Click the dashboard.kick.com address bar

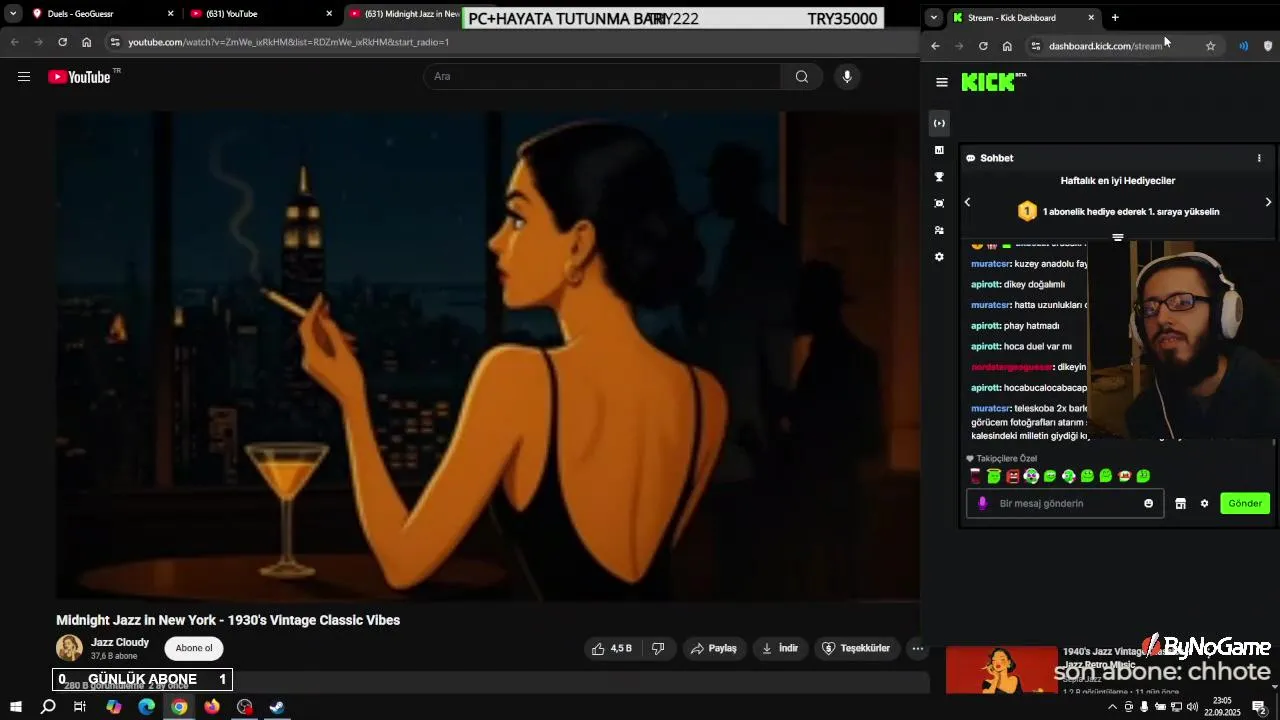pos(1105,46)
